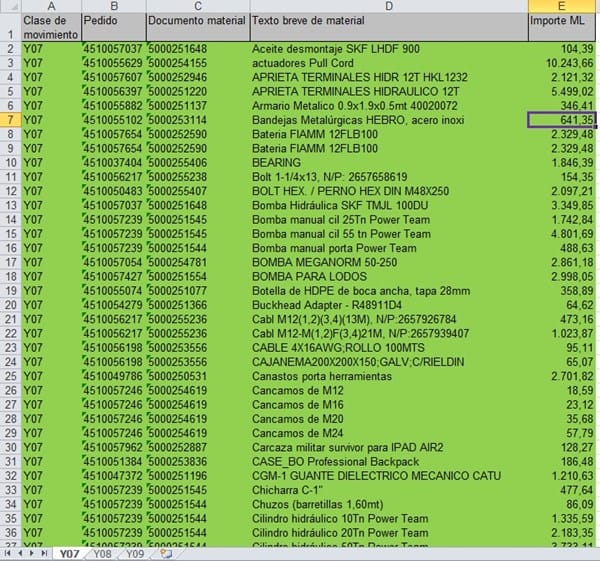Click the select-all corner button
Viewport: 600px width, 561px height.
click(10, 6)
